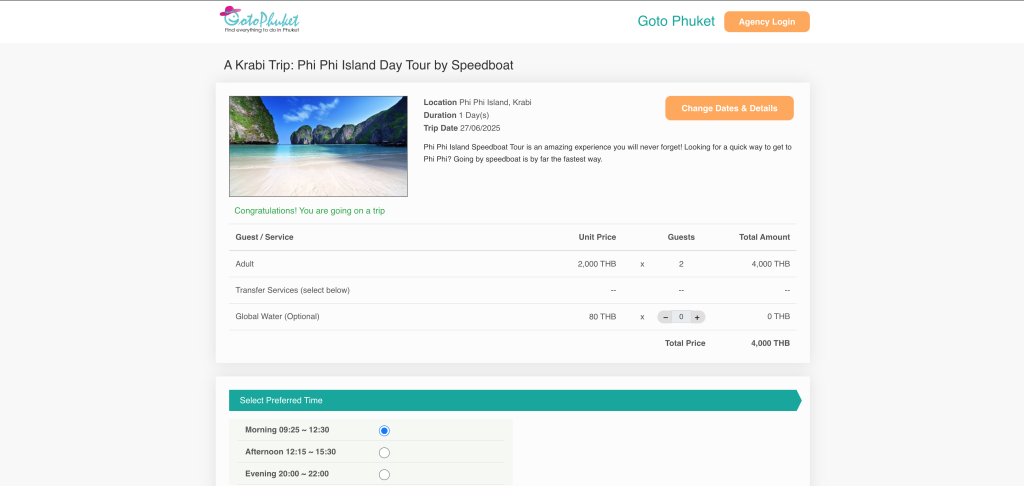This screenshot has width=1024, height=486.
Task: Click the Select Preferred Time header banner
Action: pos(513,400)
